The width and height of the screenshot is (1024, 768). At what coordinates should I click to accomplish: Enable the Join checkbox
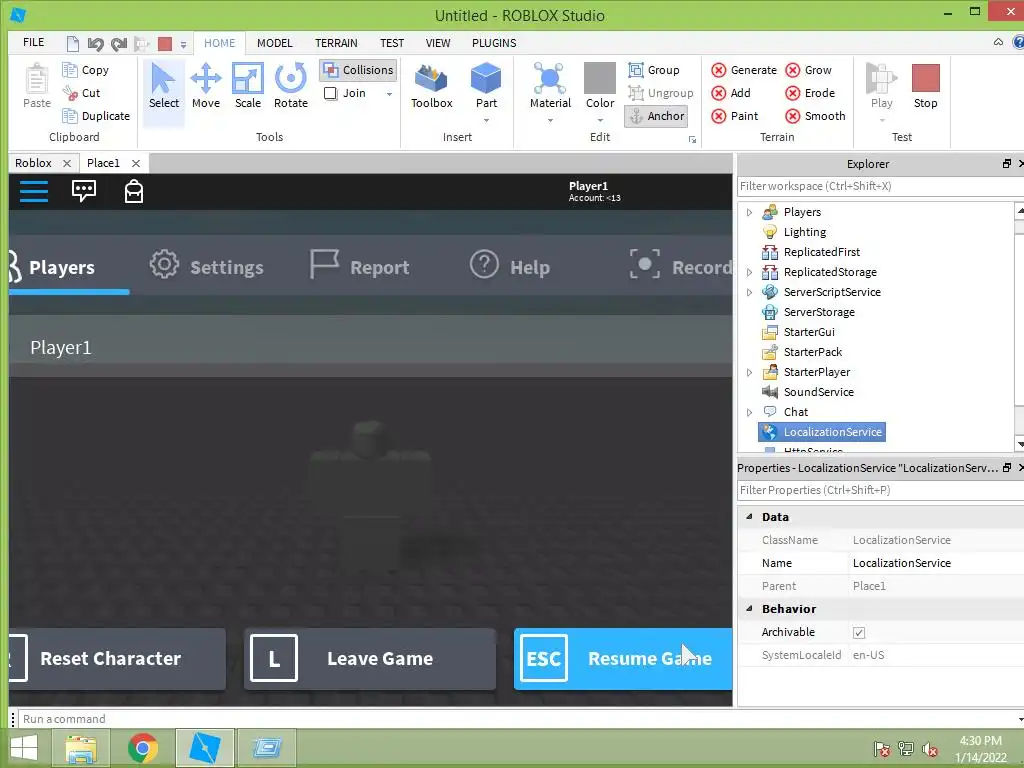(x=330, y=93)
